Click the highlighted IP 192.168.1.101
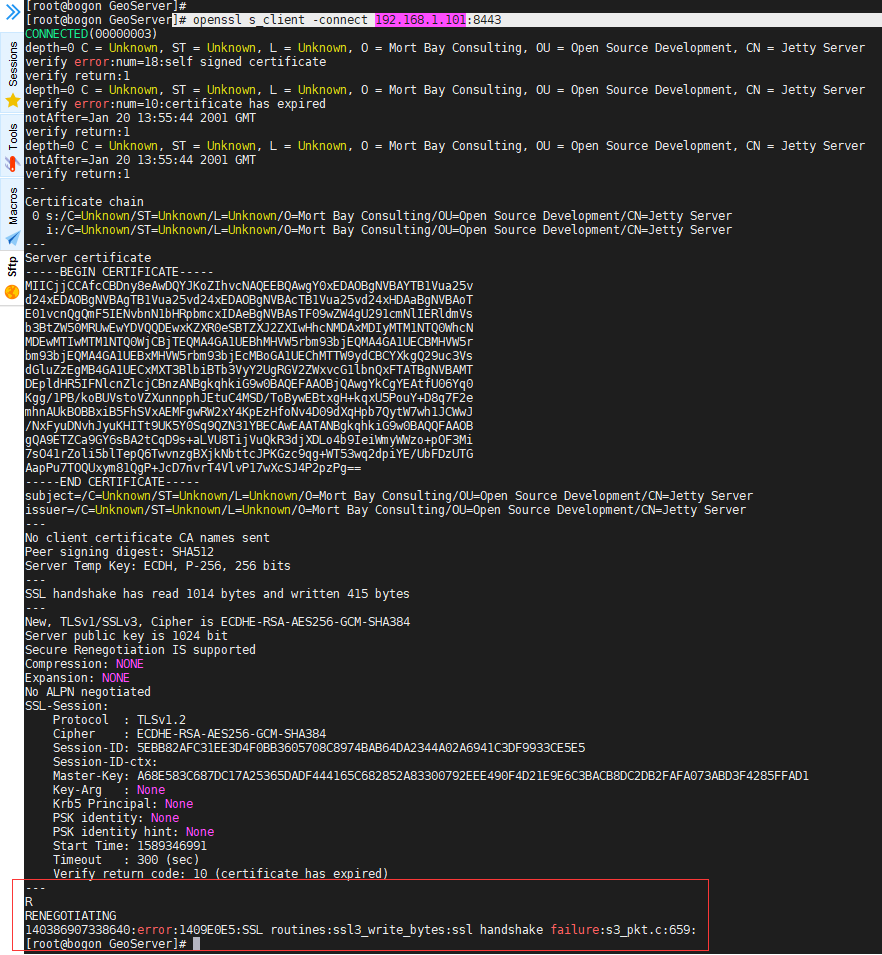The height and width of the screenshot is (955, 882). pyautogui.click(x=420, y=19)
